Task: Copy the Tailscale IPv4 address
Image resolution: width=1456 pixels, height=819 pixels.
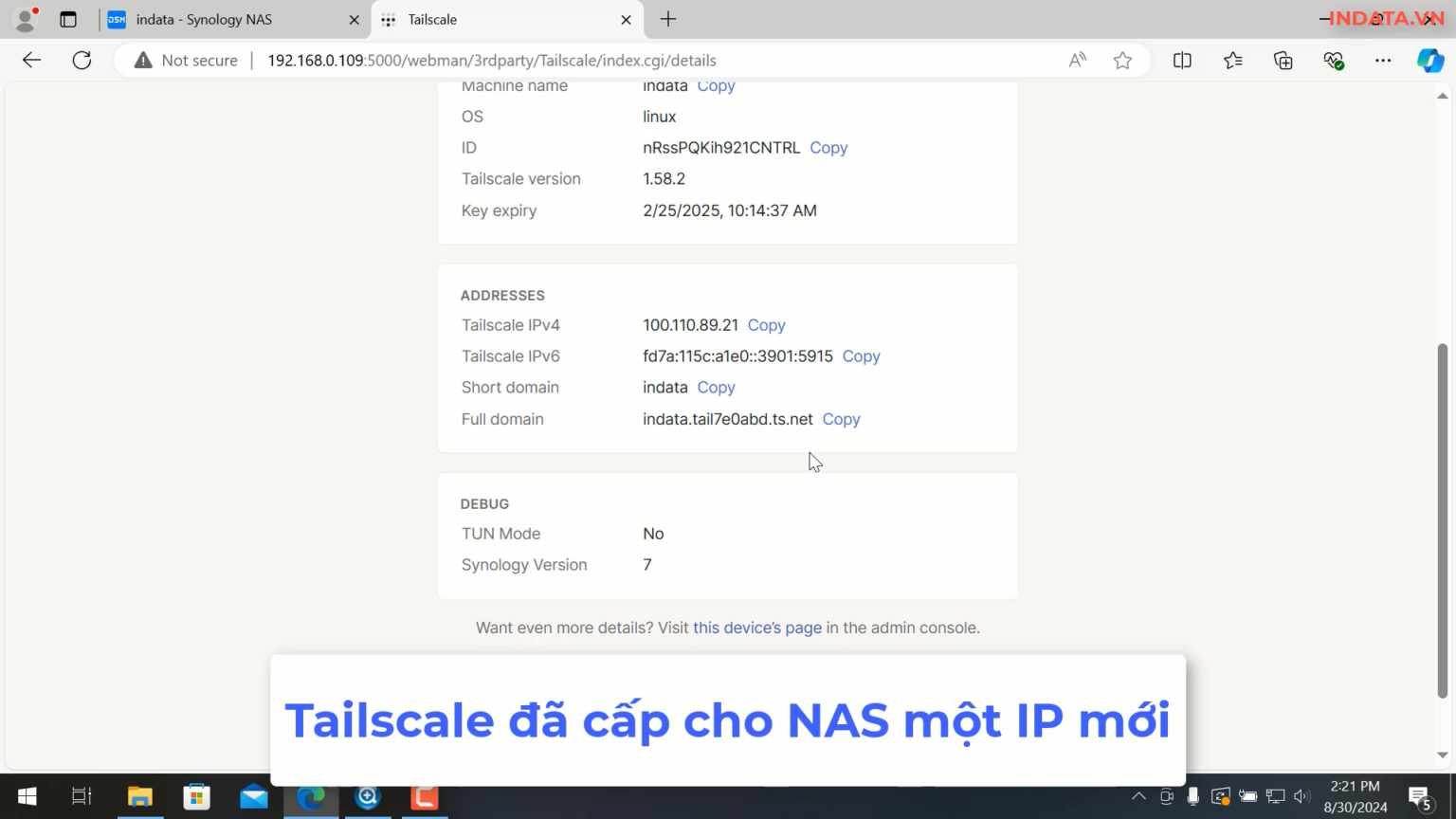Action: pos(766,325)
